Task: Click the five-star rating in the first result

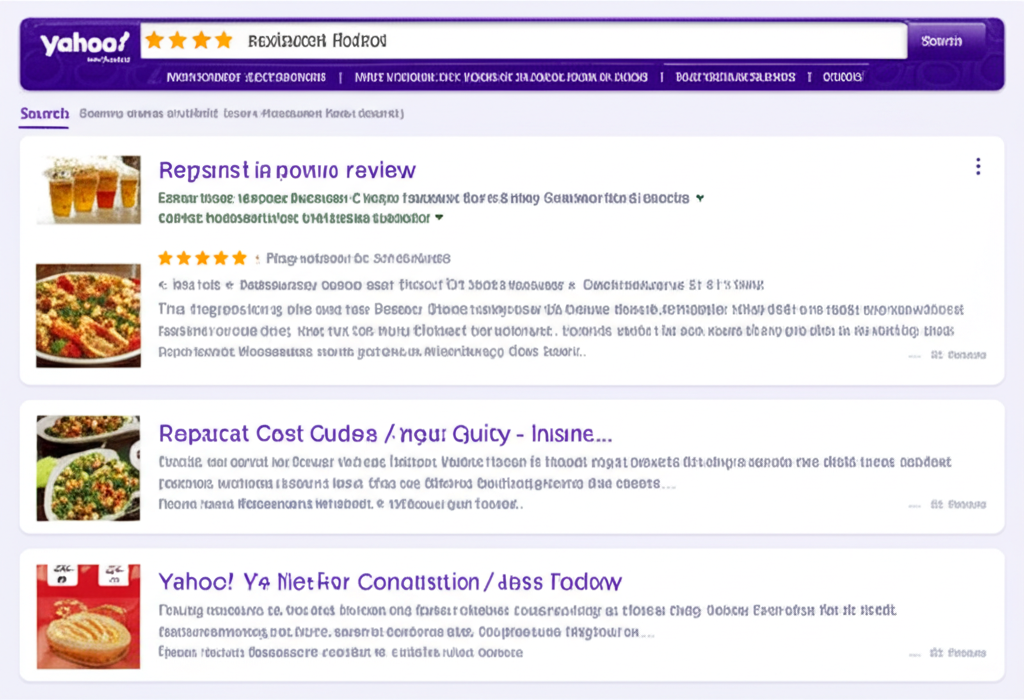Action: (x=202, y=258)
